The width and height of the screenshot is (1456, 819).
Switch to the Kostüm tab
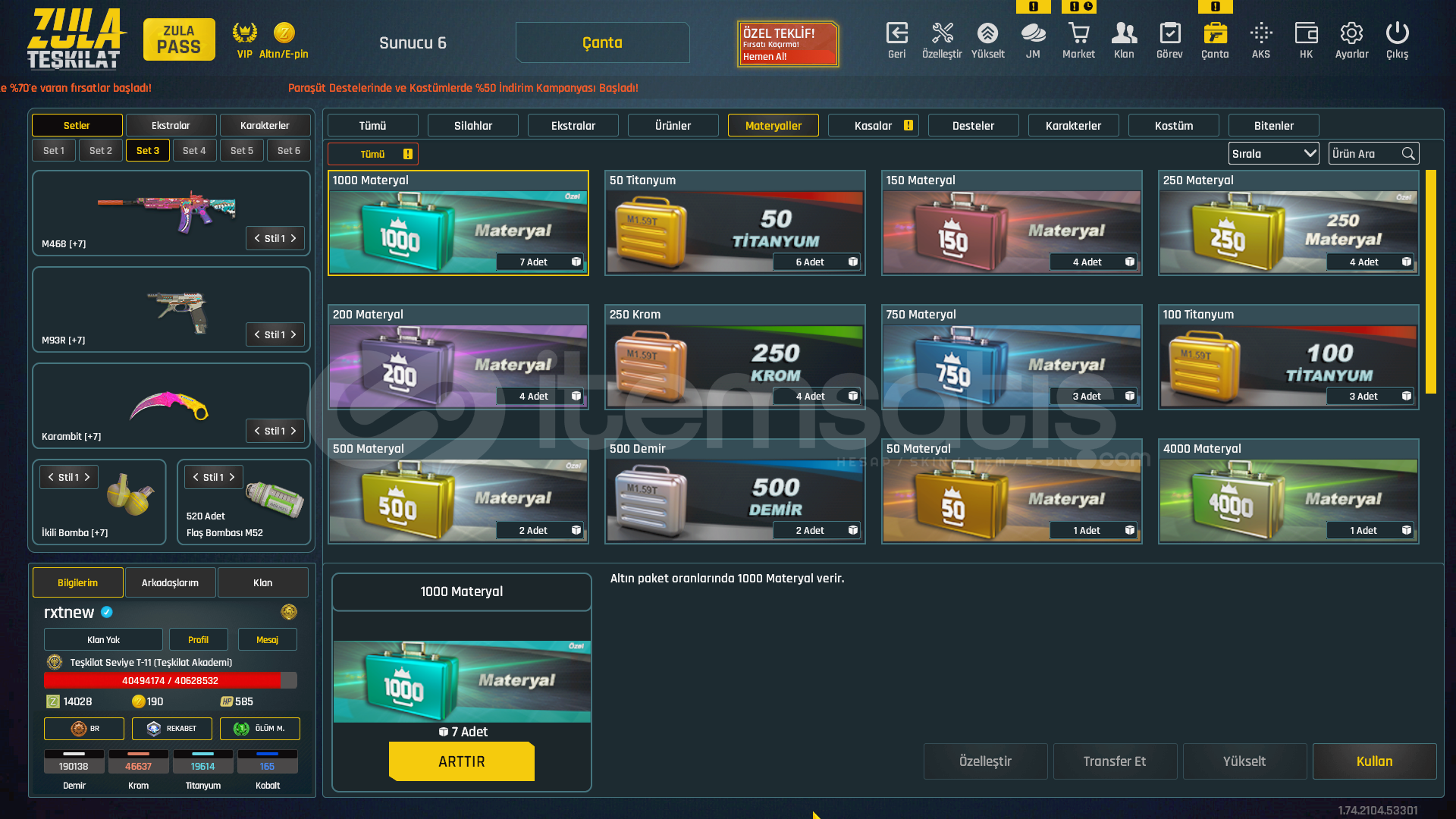pyautogui.click(x=1174, y=125)
